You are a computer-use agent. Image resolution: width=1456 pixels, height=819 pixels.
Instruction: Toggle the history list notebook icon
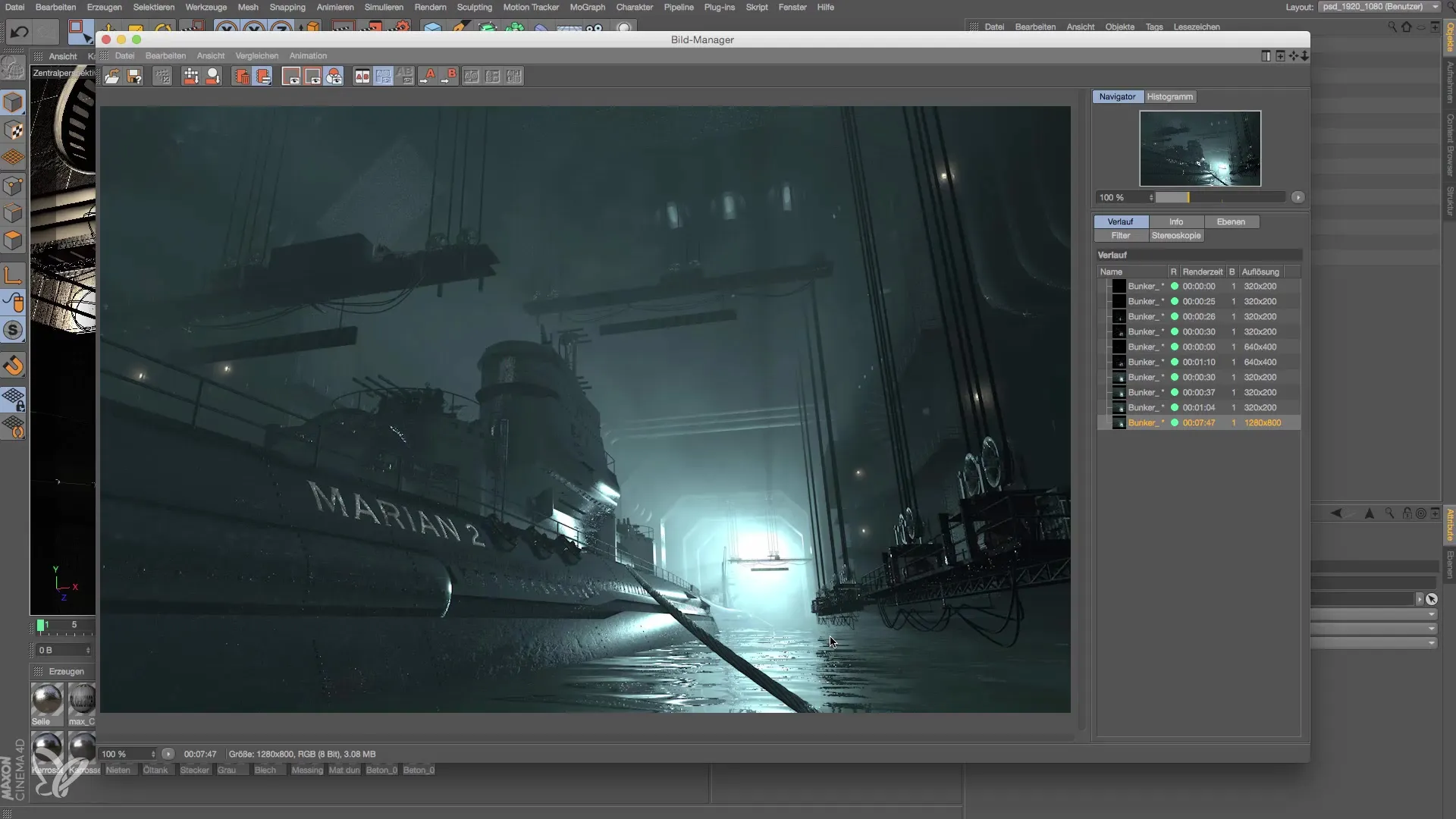click(x=262, y=77)
